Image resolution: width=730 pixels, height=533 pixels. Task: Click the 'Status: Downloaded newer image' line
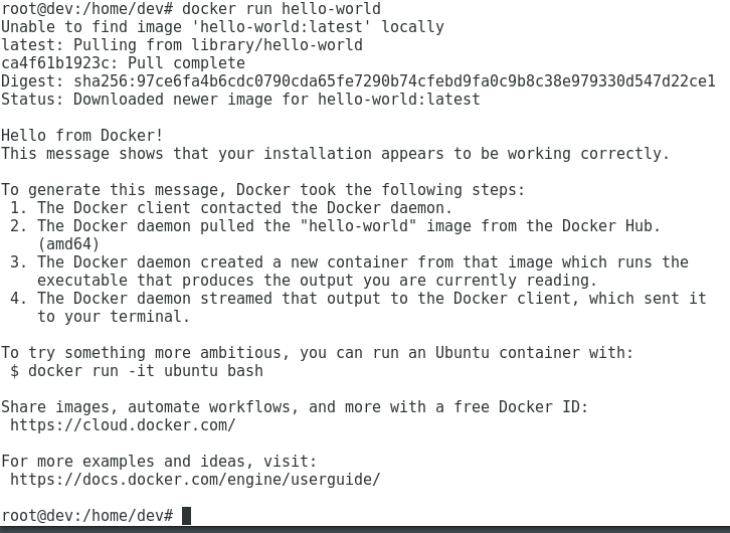(x=240, y=100)
